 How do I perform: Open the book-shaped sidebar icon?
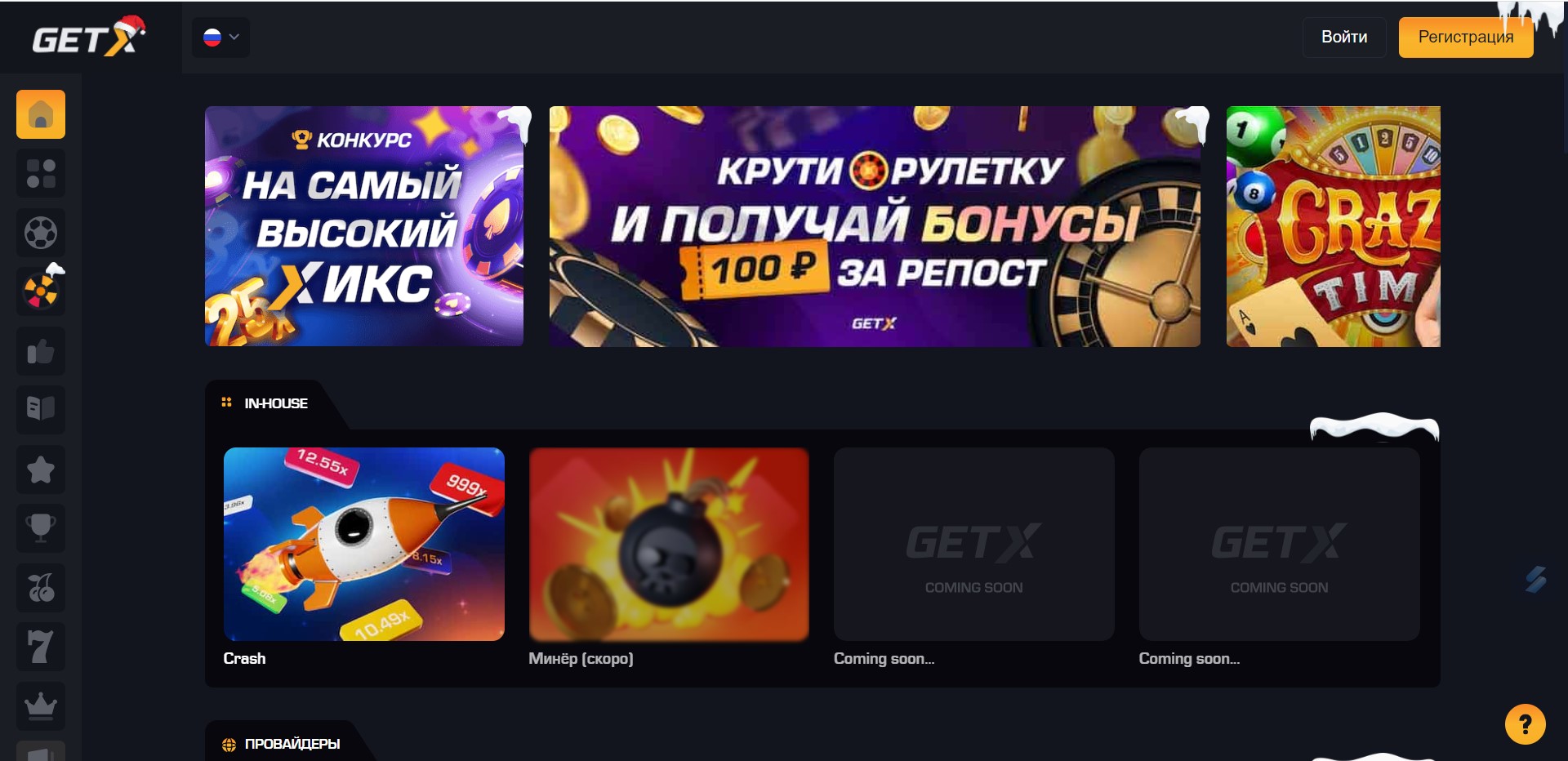point(41,408)
